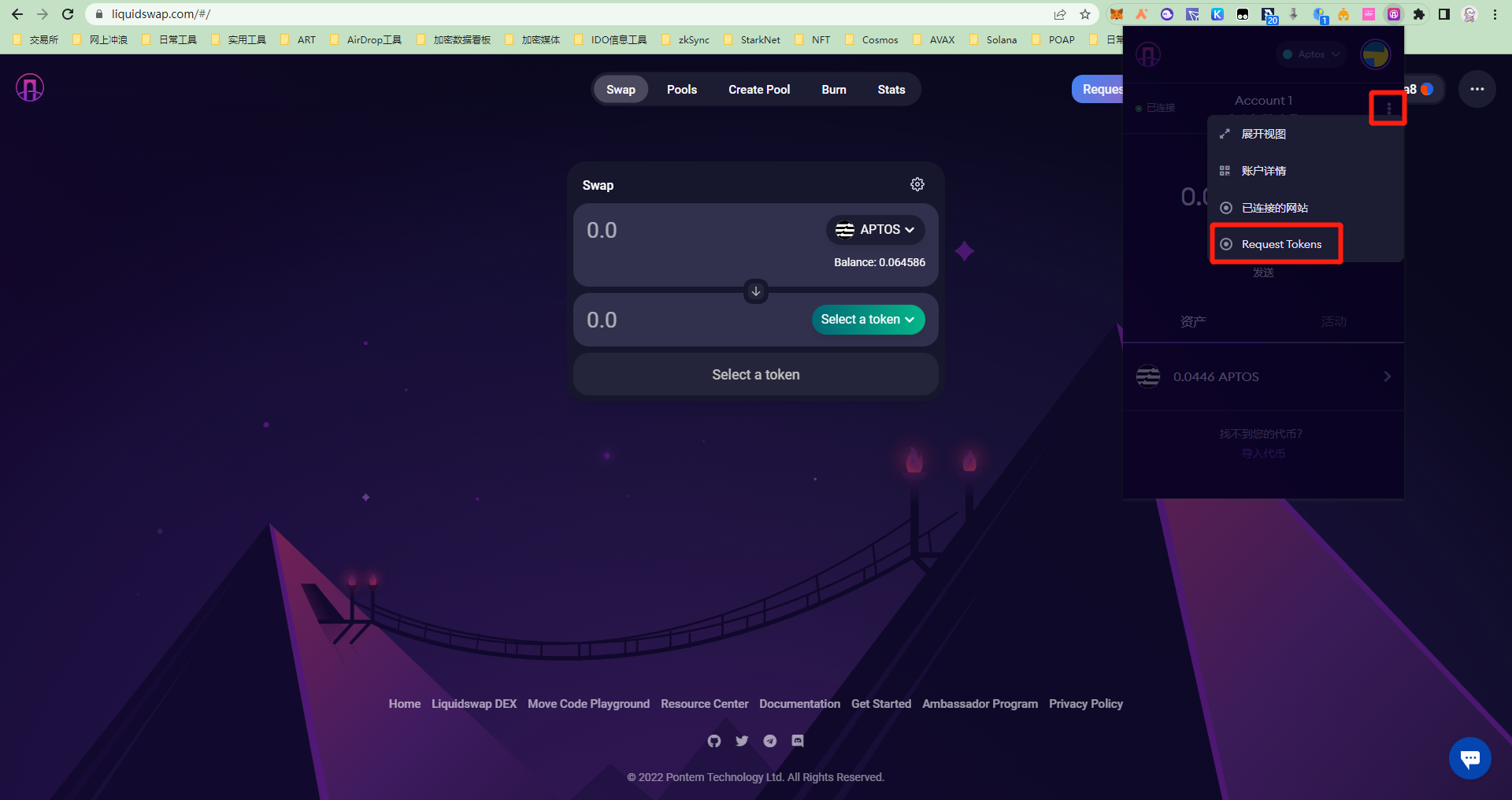Open the APTOS token selector dropdown
The width and height of the screenshot is (1512, 800).
(x=875, y=230)
